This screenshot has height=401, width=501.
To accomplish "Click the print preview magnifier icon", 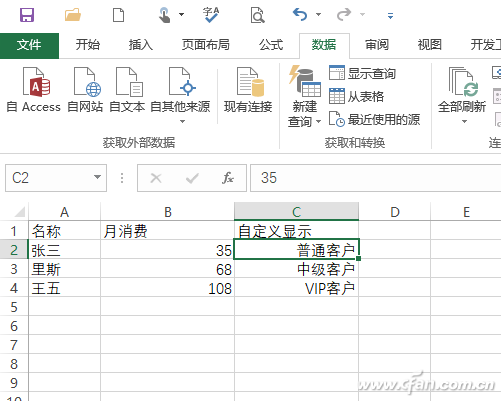I will (257, 15).
